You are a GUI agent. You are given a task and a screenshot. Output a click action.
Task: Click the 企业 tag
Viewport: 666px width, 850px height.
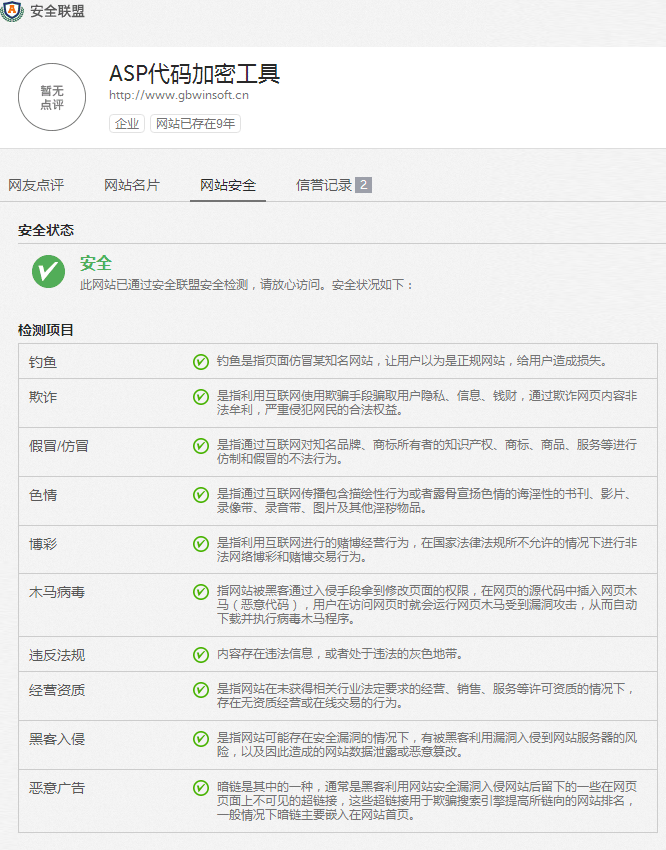[127, 124]
